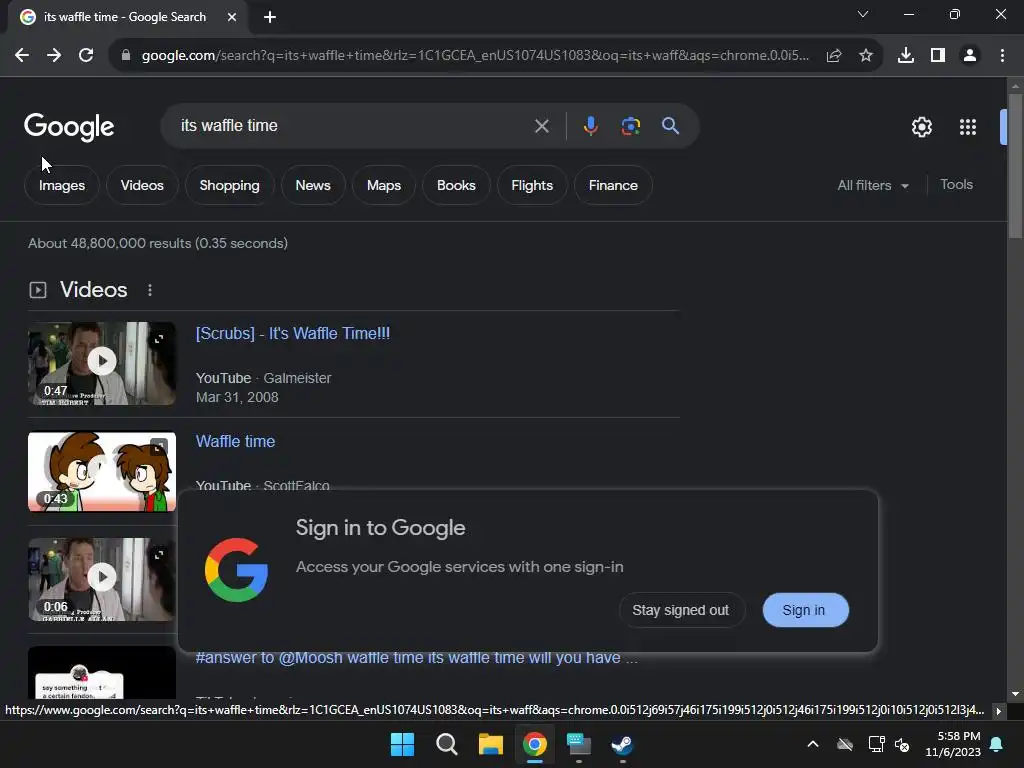
Task: Go forward in browser history
Action: click(54, 56)
